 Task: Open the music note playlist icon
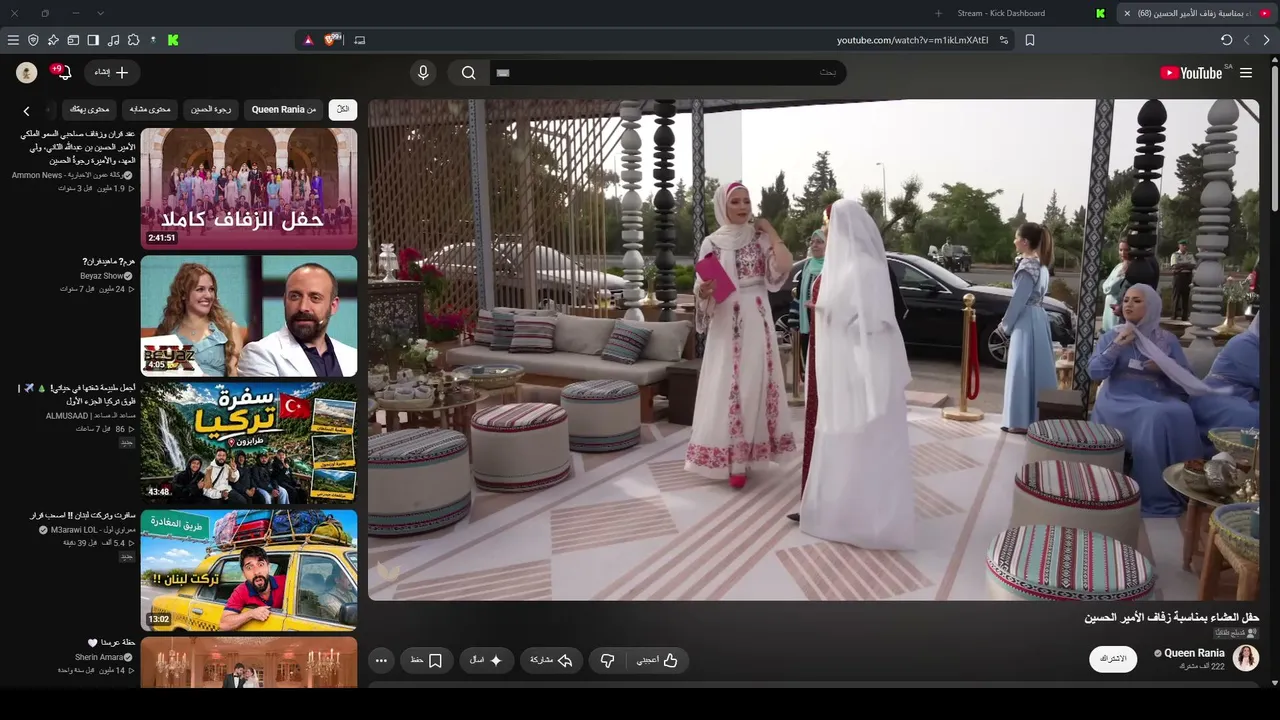click(x=113, y=40)
